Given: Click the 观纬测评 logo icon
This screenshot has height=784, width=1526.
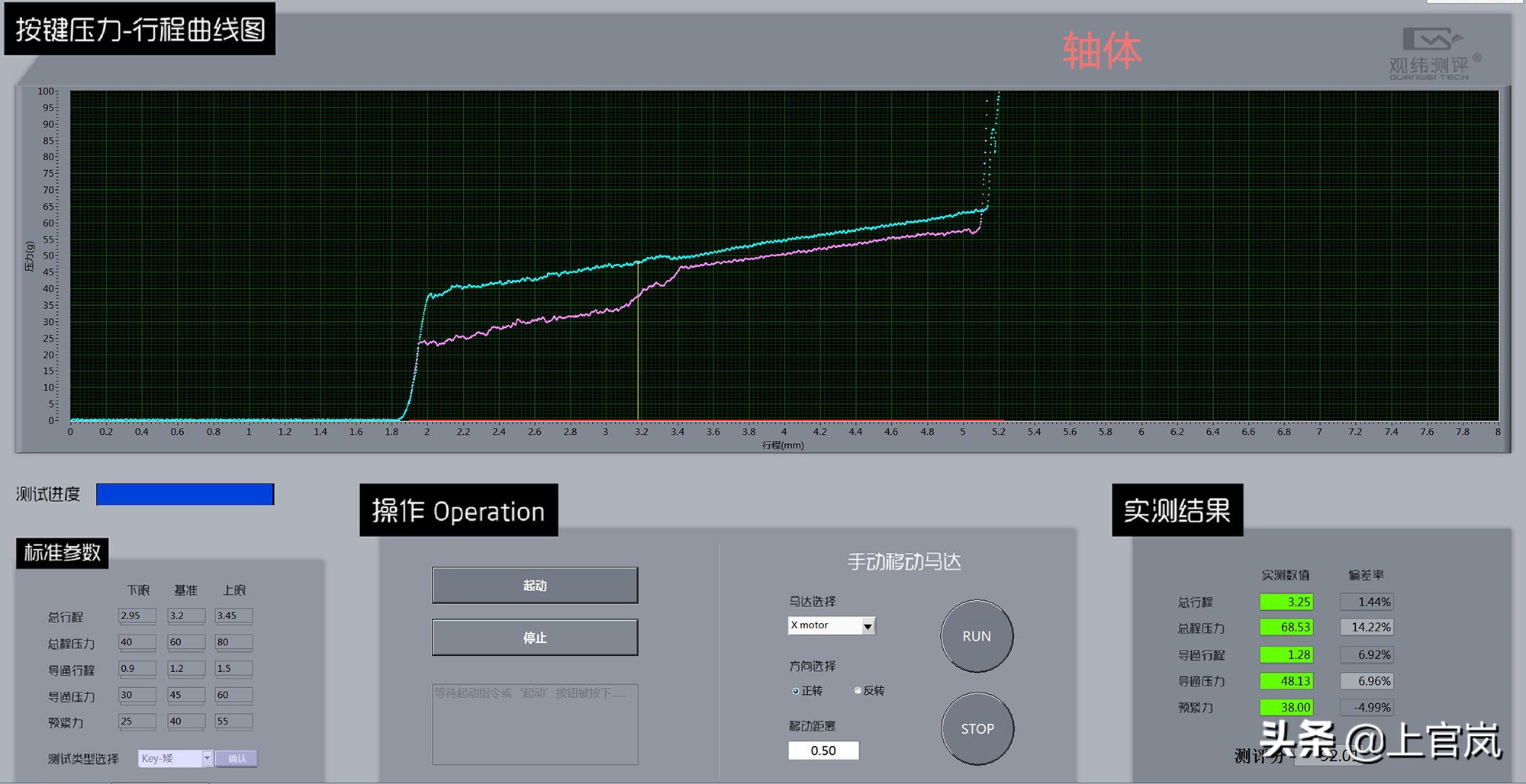Looking at the screenshot, I should click(x=1434, y=53).
